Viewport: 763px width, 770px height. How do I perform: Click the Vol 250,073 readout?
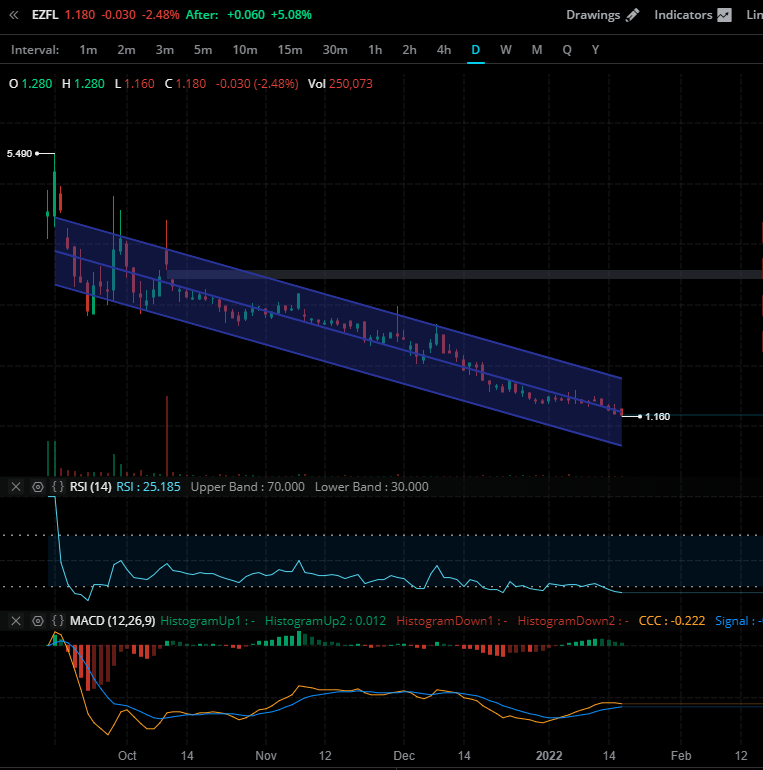[340, 84]
